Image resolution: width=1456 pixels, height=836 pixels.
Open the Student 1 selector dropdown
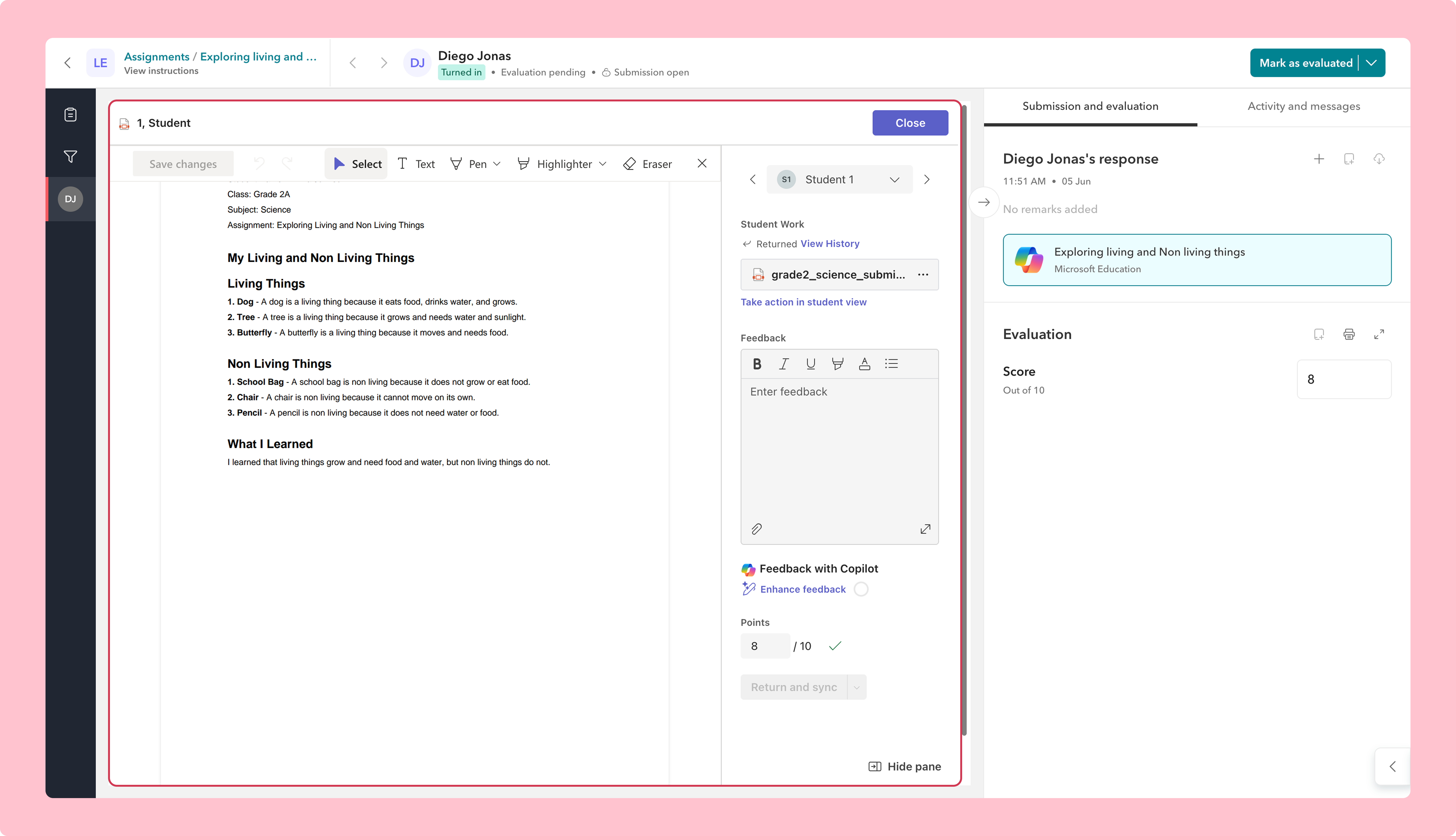(839, 180)
